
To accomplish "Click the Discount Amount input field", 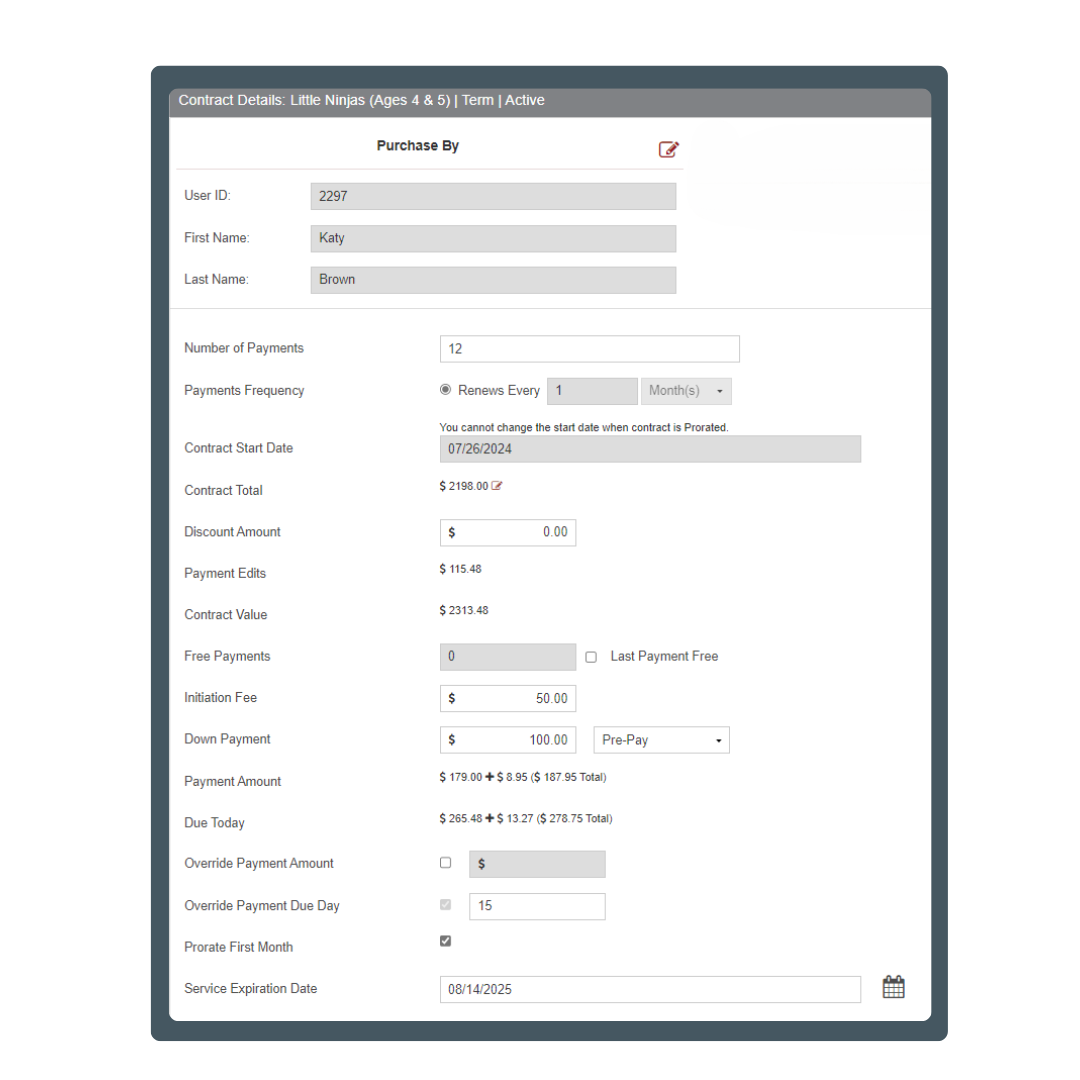I will click(508, 533).
